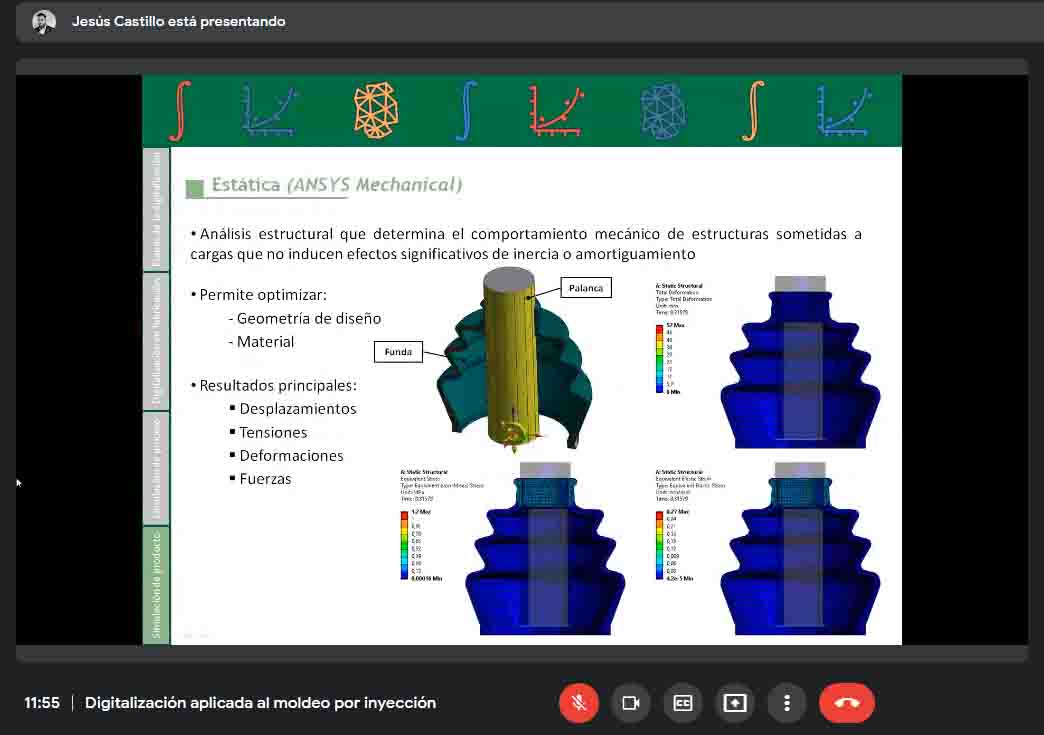Turn on the camera
Image resolution: width=1044 pixels, height=735 pixels.
coord(631,702)
